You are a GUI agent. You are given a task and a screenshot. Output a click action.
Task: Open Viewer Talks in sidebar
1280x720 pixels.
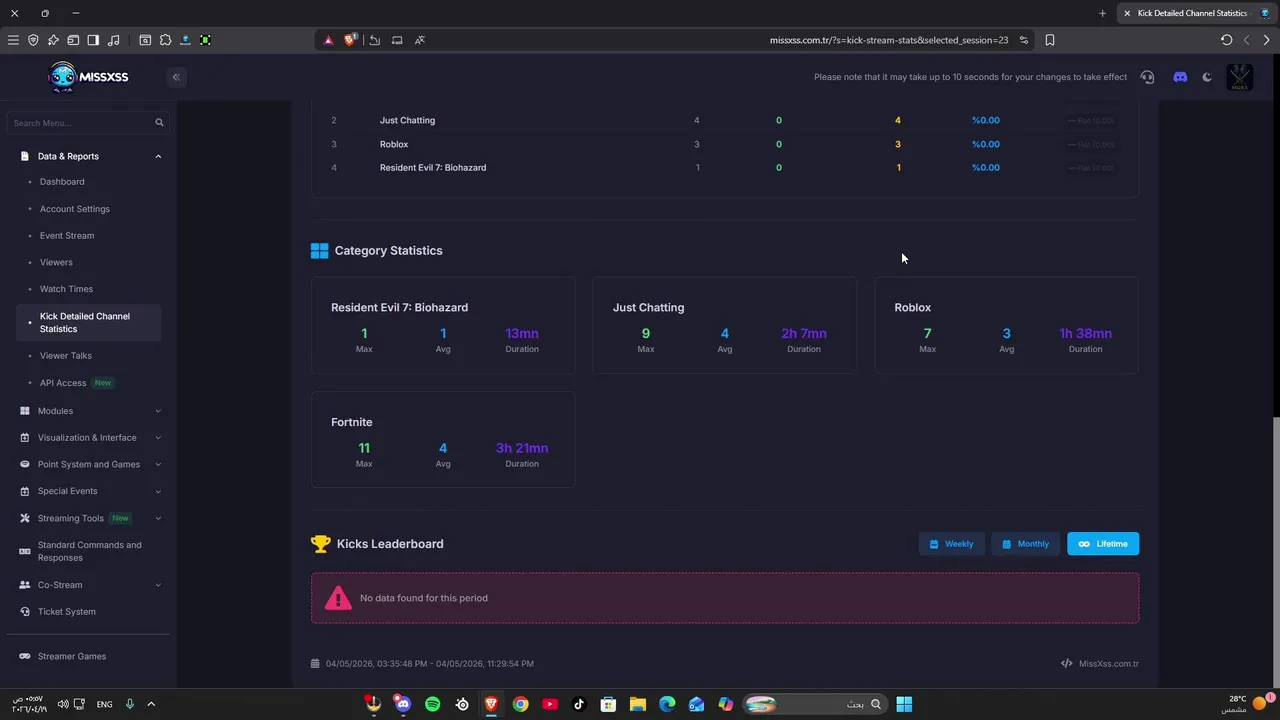pyautogui.click(x=66, y=356)
